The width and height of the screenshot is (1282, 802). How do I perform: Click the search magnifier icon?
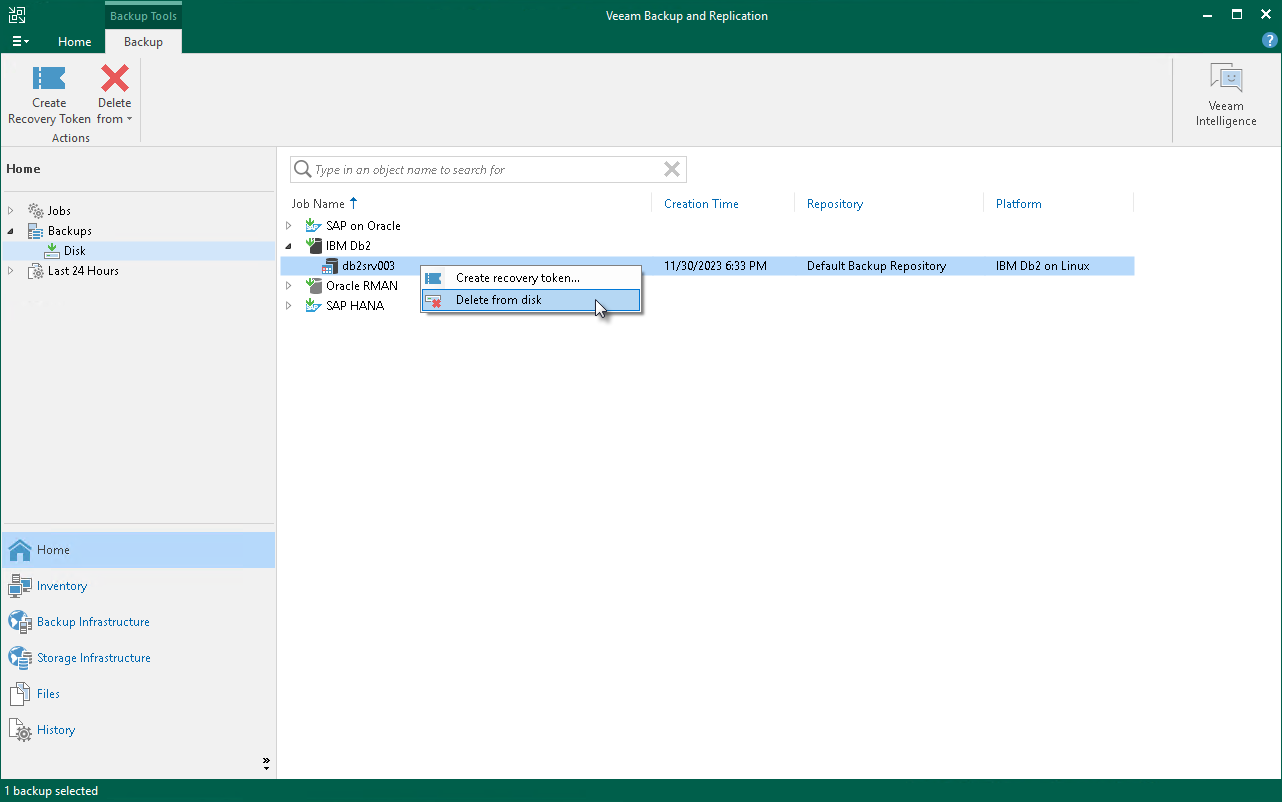(x=302, y=170)
